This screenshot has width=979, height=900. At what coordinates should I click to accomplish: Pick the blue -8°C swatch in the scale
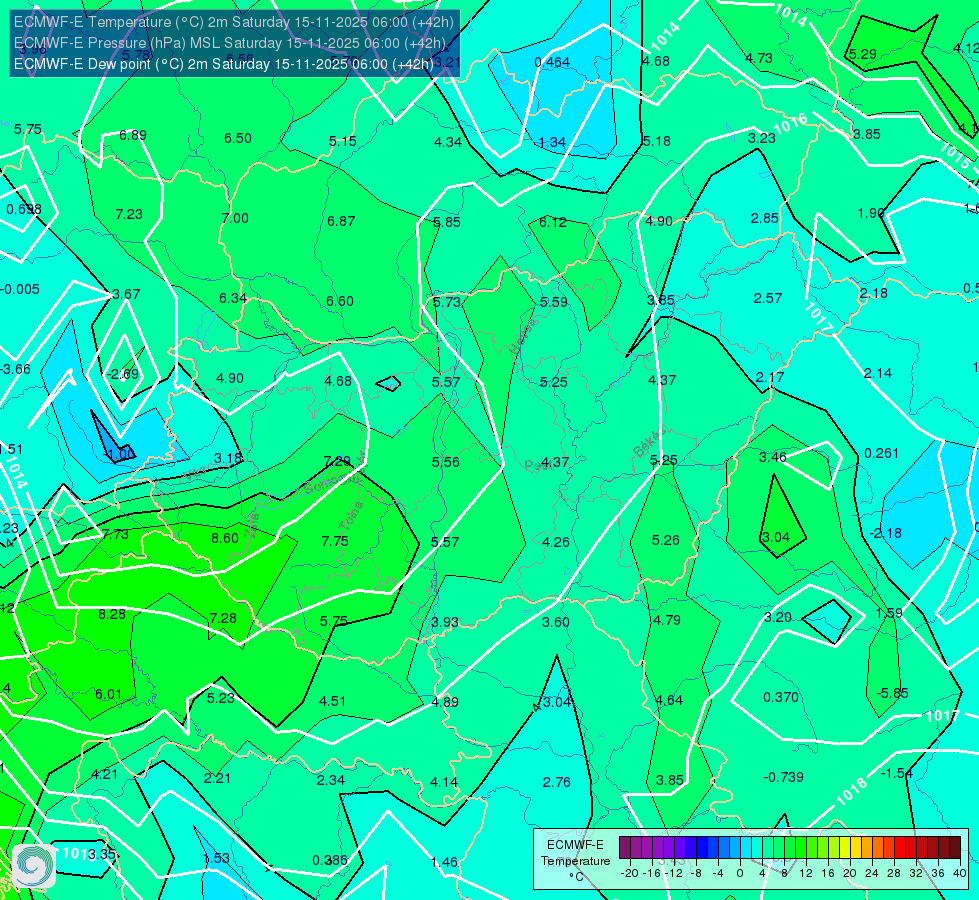coord(701,848)
